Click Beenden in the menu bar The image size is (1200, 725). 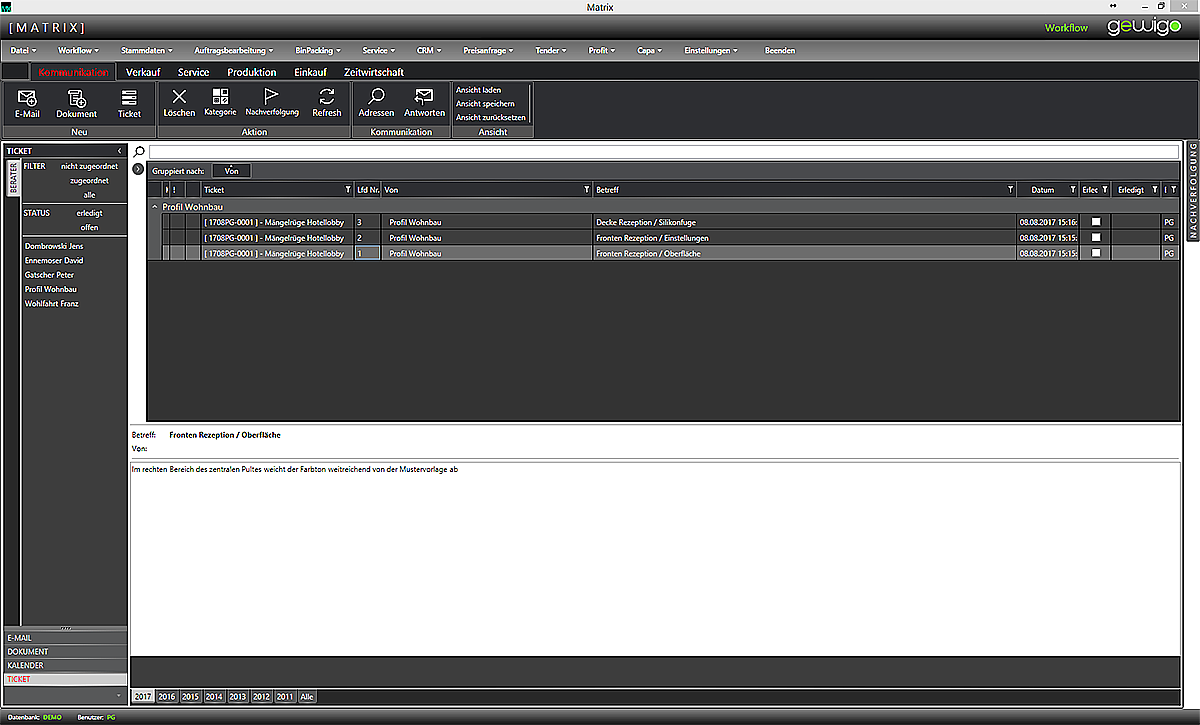click(780, 50)
